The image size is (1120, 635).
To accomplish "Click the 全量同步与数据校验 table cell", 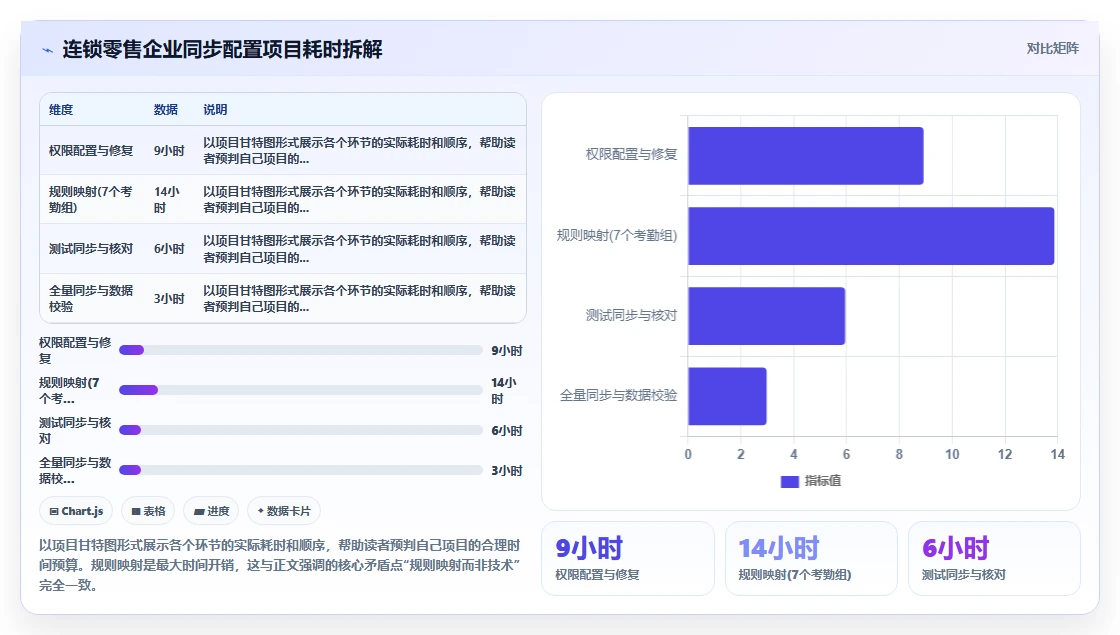I will tap(91, 299).
